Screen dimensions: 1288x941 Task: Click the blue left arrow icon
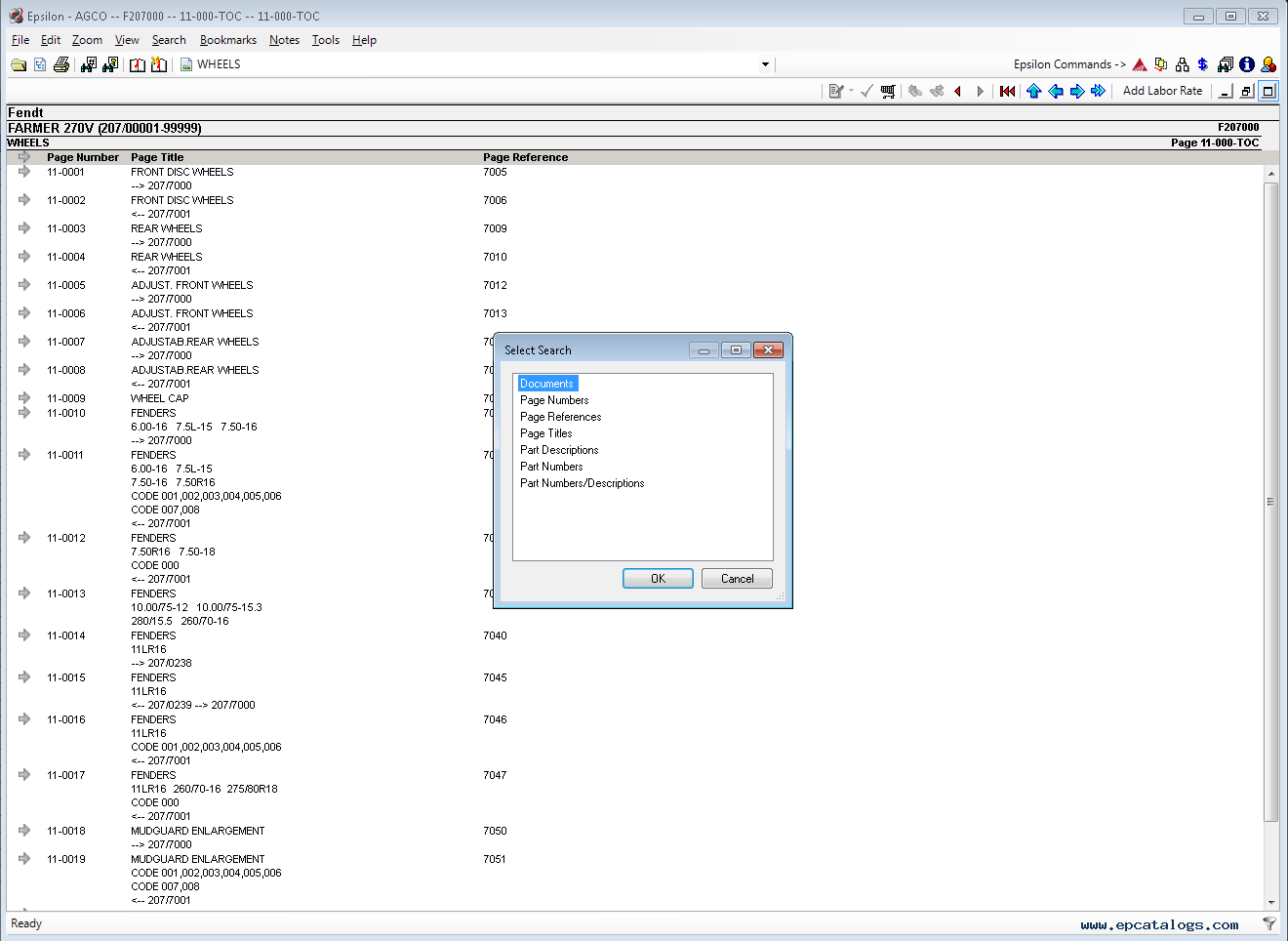(x=1056, y=91)
